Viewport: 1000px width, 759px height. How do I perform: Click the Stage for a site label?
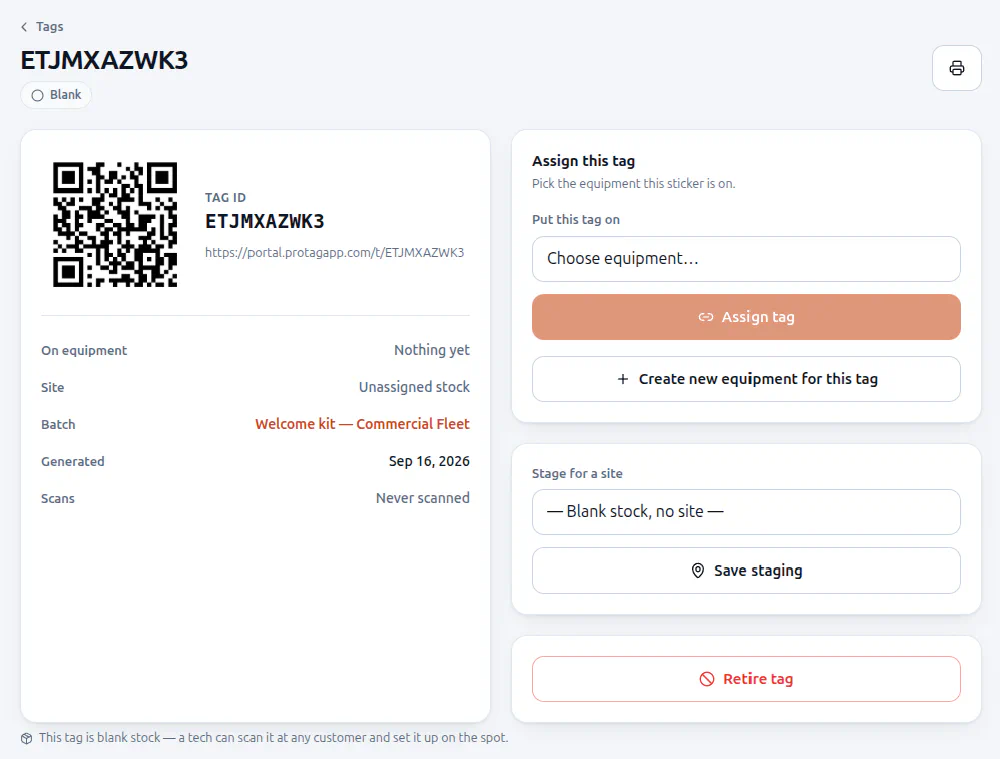click(x=577, y=474)
